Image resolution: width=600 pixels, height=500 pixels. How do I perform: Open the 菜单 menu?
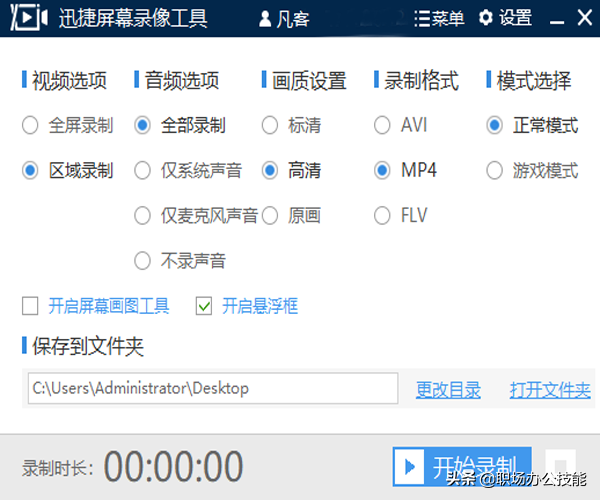pos(440,18)
